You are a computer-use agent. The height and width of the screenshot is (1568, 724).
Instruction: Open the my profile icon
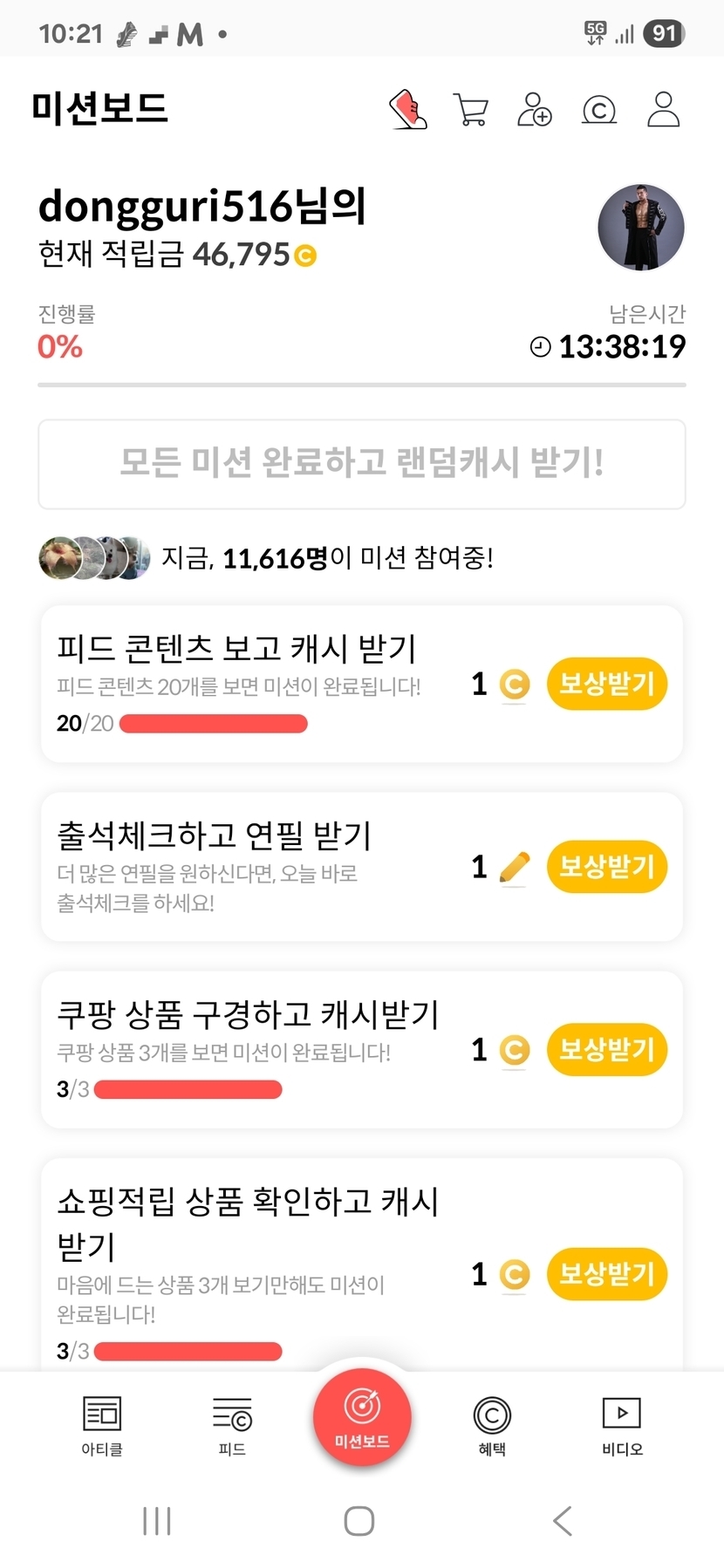point(663,110)
